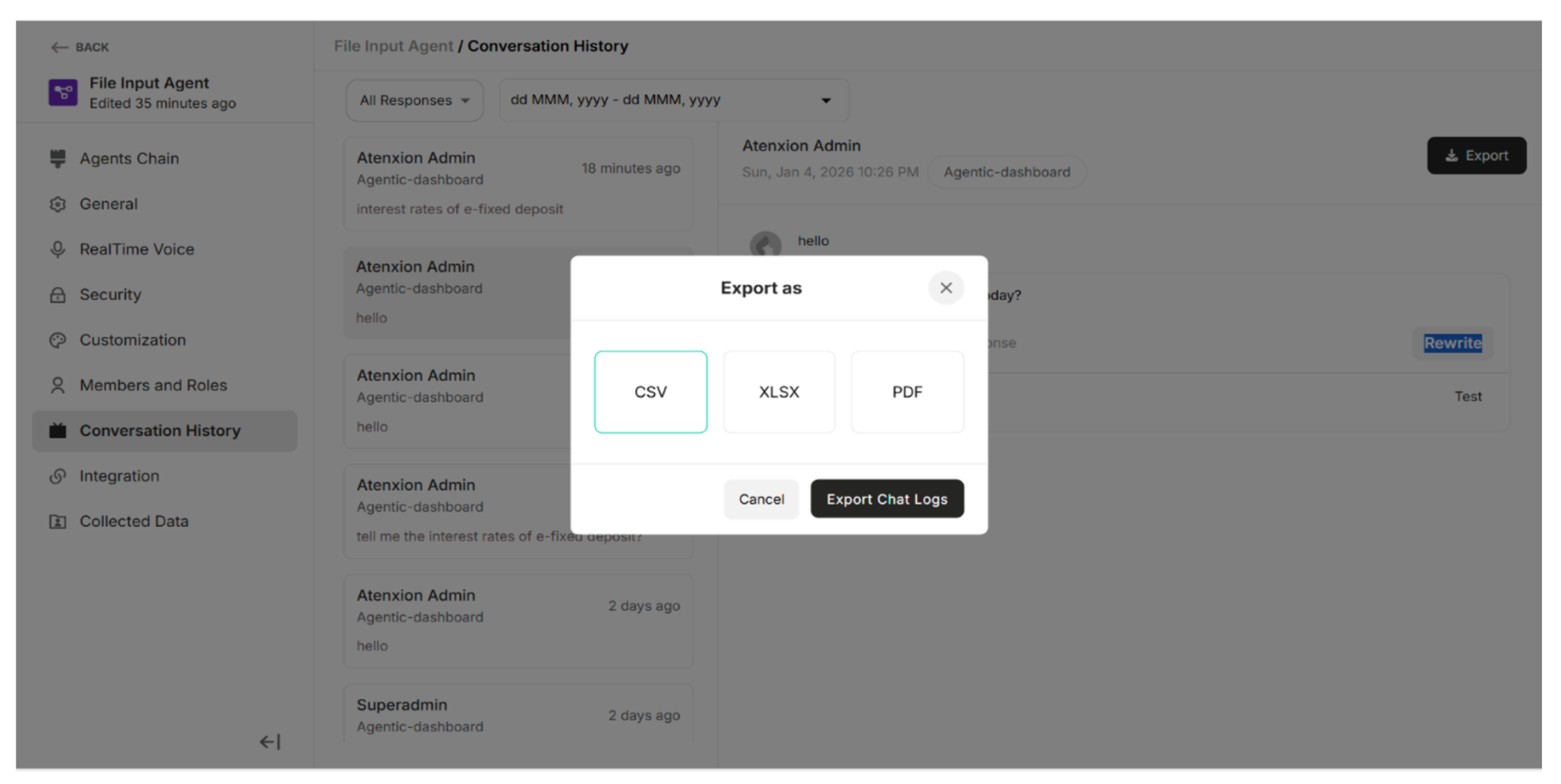Open the Superadmin conversation
The height and width of the screenshot is (784, 1561).
pos(518,714)
